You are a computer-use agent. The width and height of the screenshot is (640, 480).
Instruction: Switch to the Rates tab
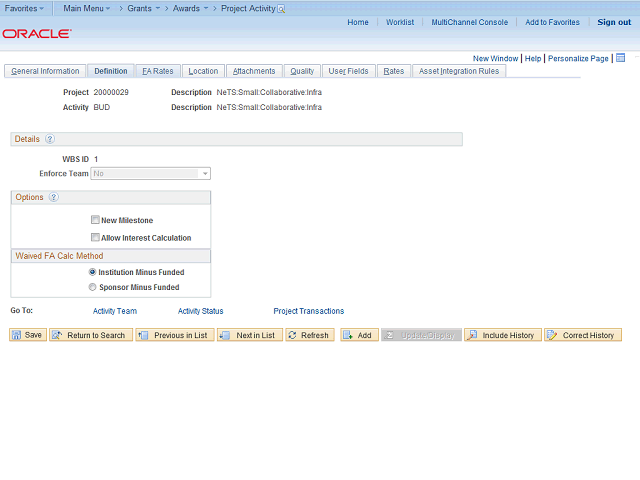393,71
